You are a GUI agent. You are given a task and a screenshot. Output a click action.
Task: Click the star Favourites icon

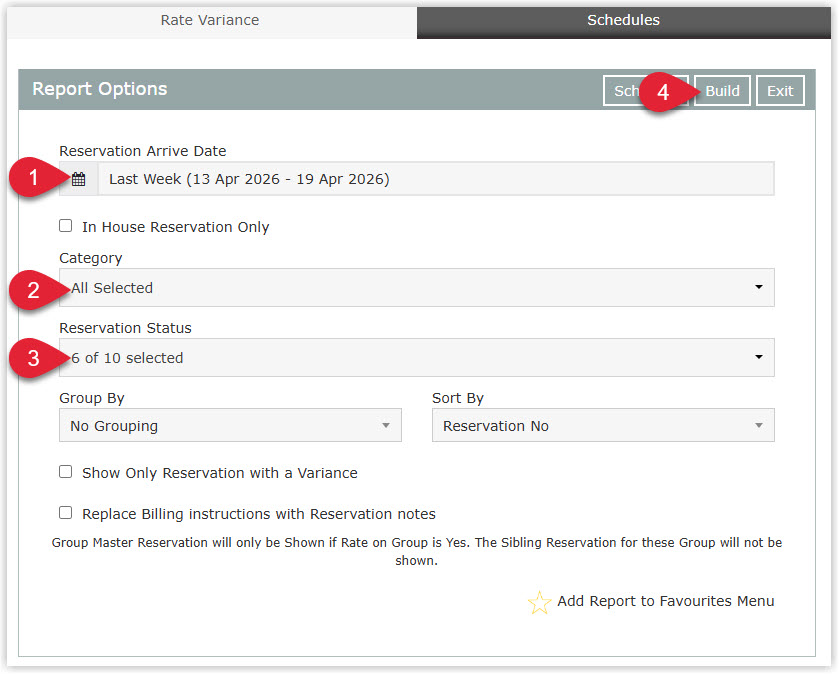(x=539, y=602)
